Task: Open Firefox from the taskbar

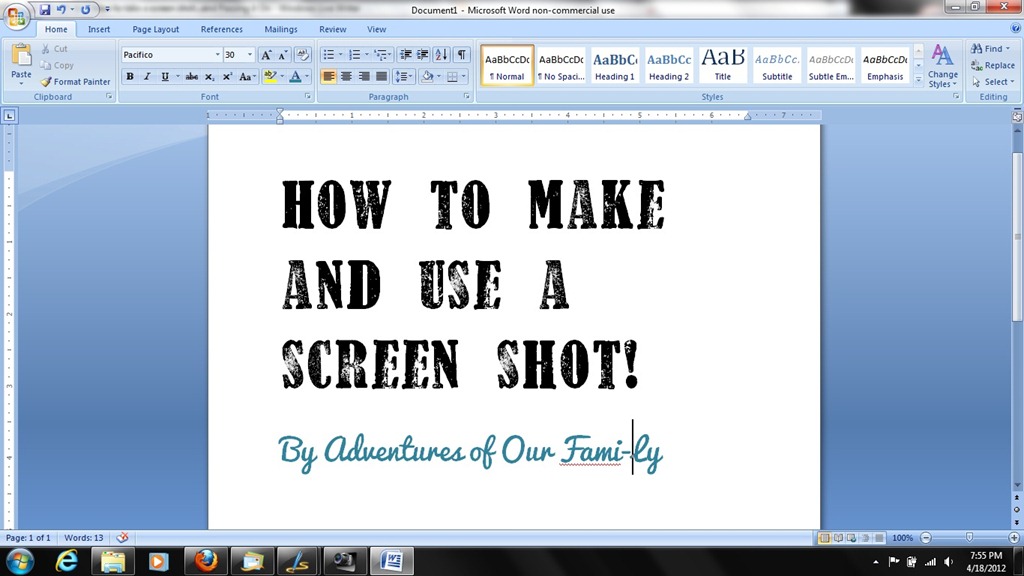Action: [x=205, y=561]
